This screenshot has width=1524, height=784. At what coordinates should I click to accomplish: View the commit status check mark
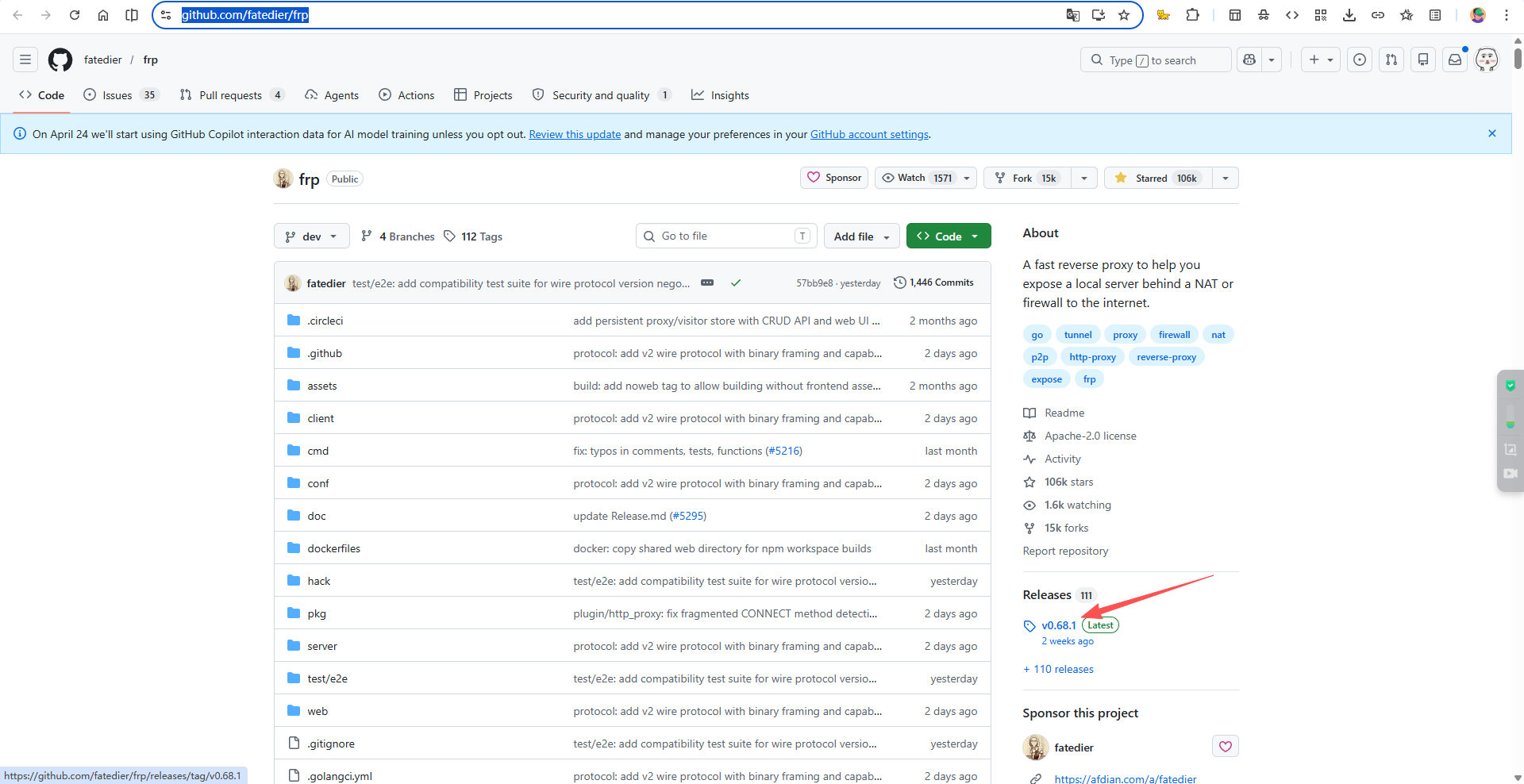tap(736, 282)
